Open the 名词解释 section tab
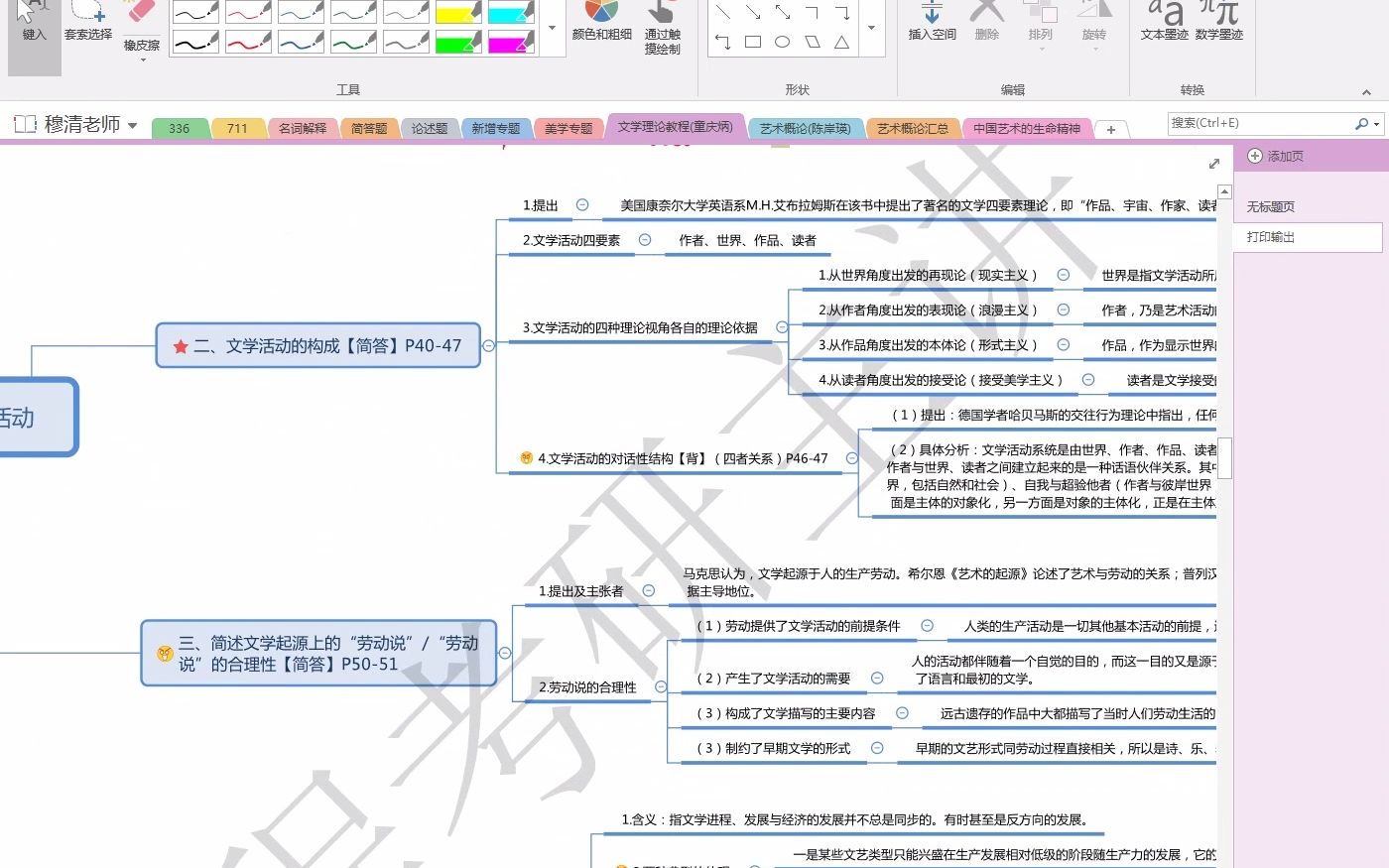This screenshot has height=868, width=1389. [x=303, y=128]
